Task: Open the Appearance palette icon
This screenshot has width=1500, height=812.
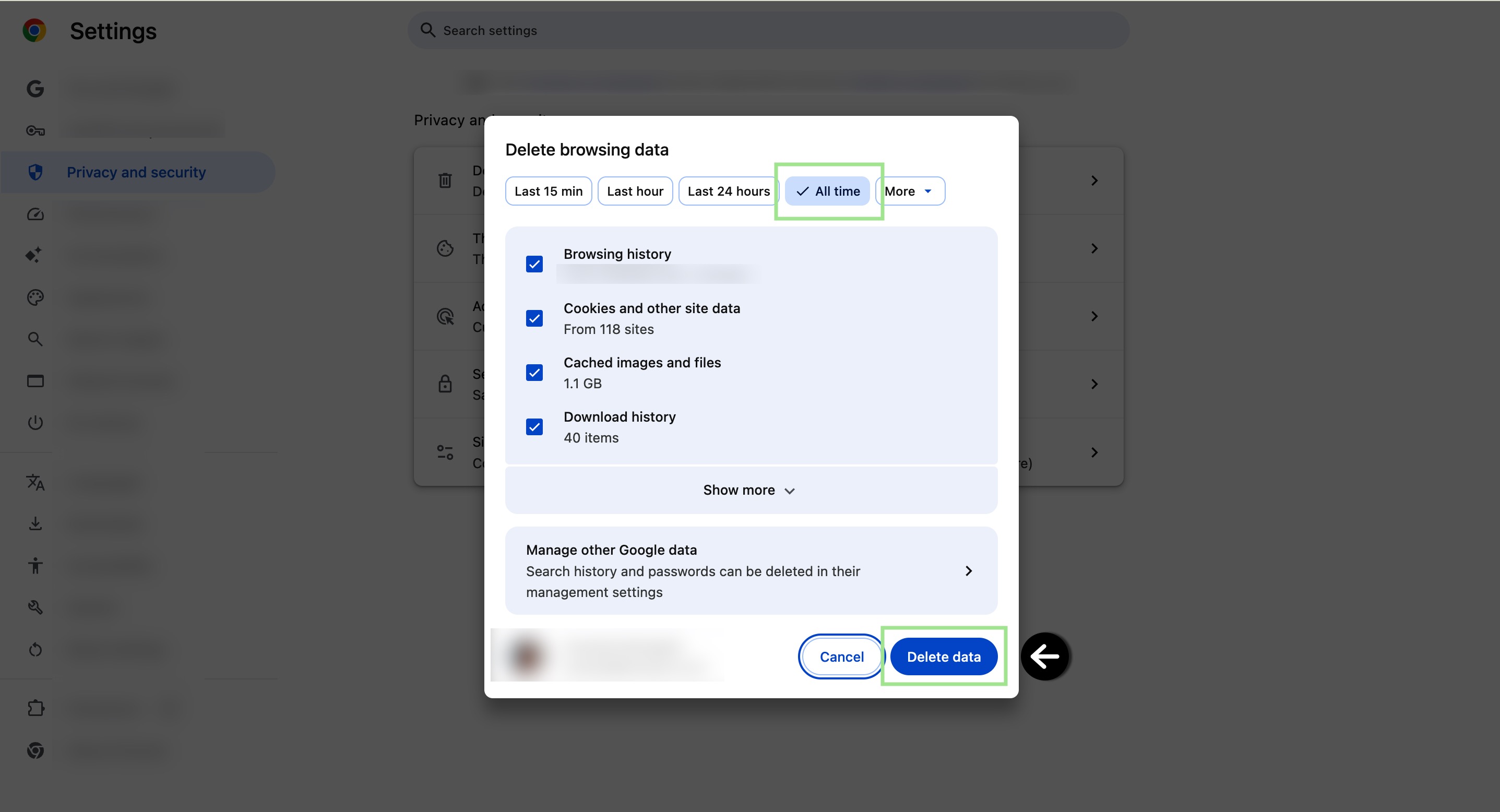Action: tap(35, 297)
